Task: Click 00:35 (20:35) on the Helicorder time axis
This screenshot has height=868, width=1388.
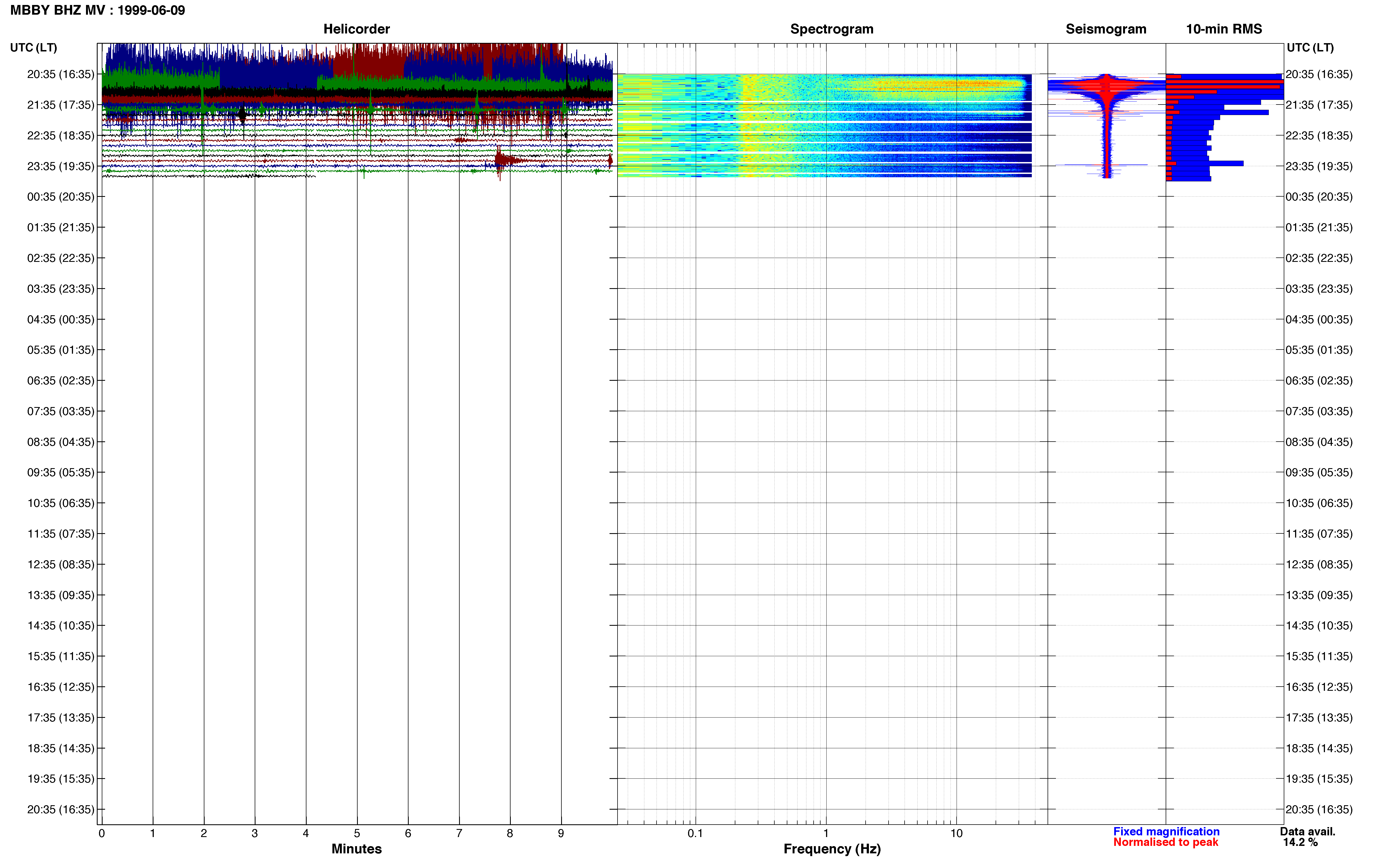Action: (x=61, y=197)
